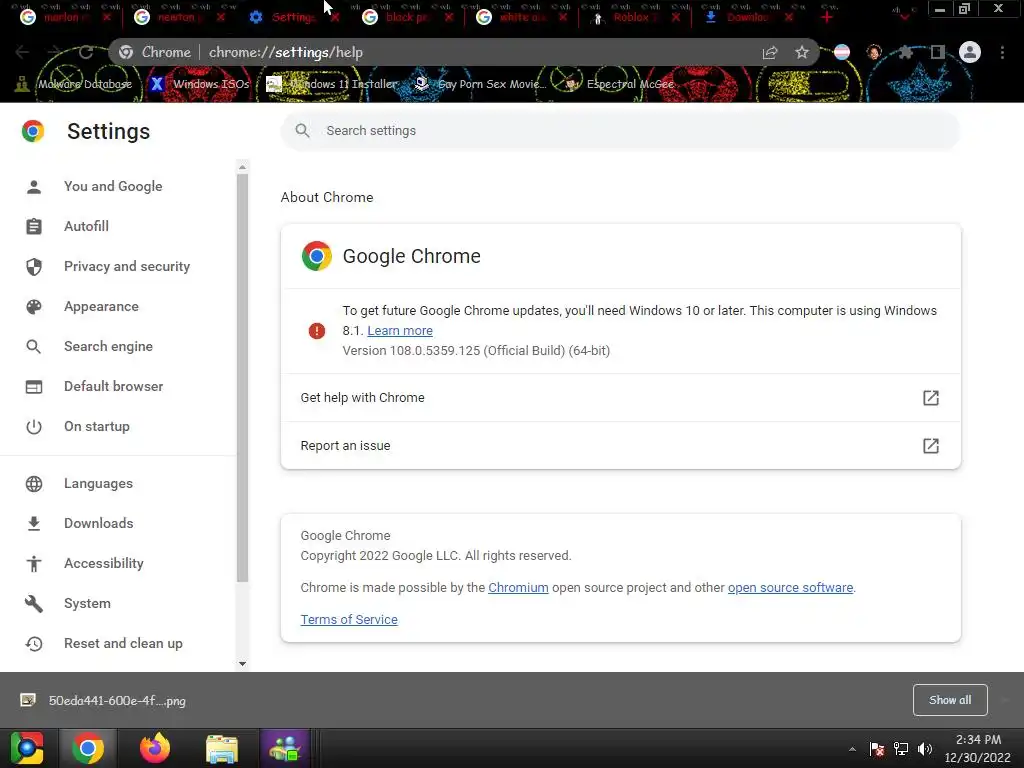Open the Messenger people taskbar icon
The width and height of the screenshot is (1024, 768).
(285, 748)
